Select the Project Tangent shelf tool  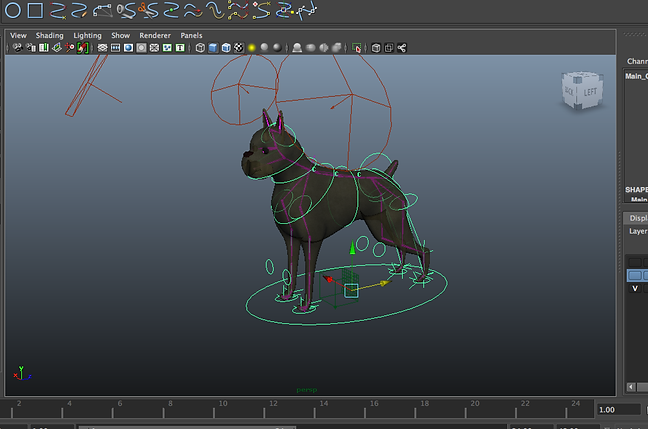point(307,10)
